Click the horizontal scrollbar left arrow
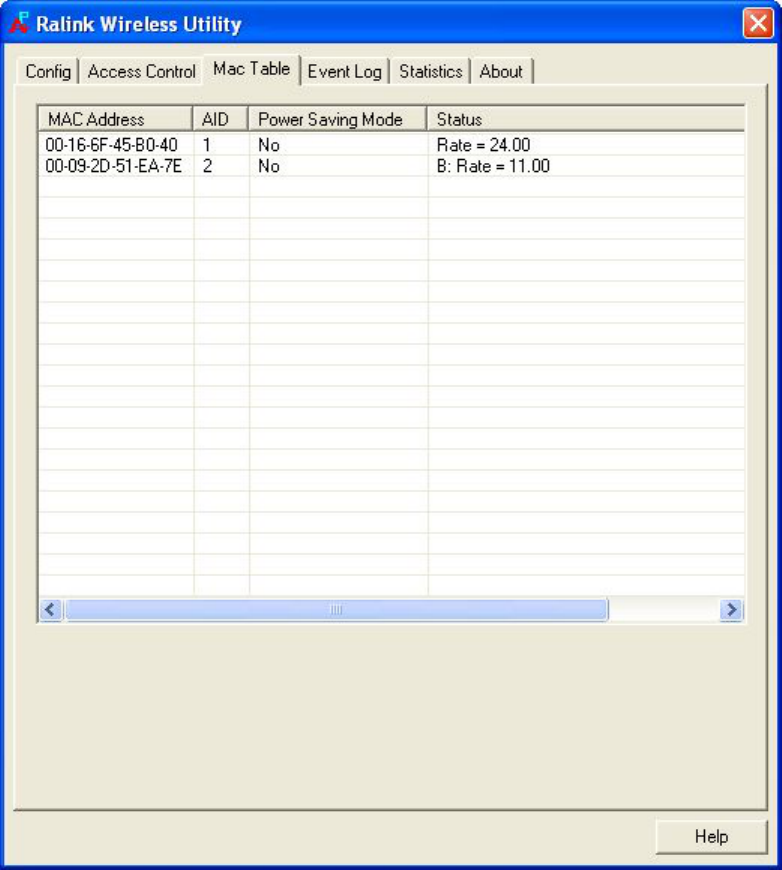The image size is (782, 870). [x=51, y=610]
